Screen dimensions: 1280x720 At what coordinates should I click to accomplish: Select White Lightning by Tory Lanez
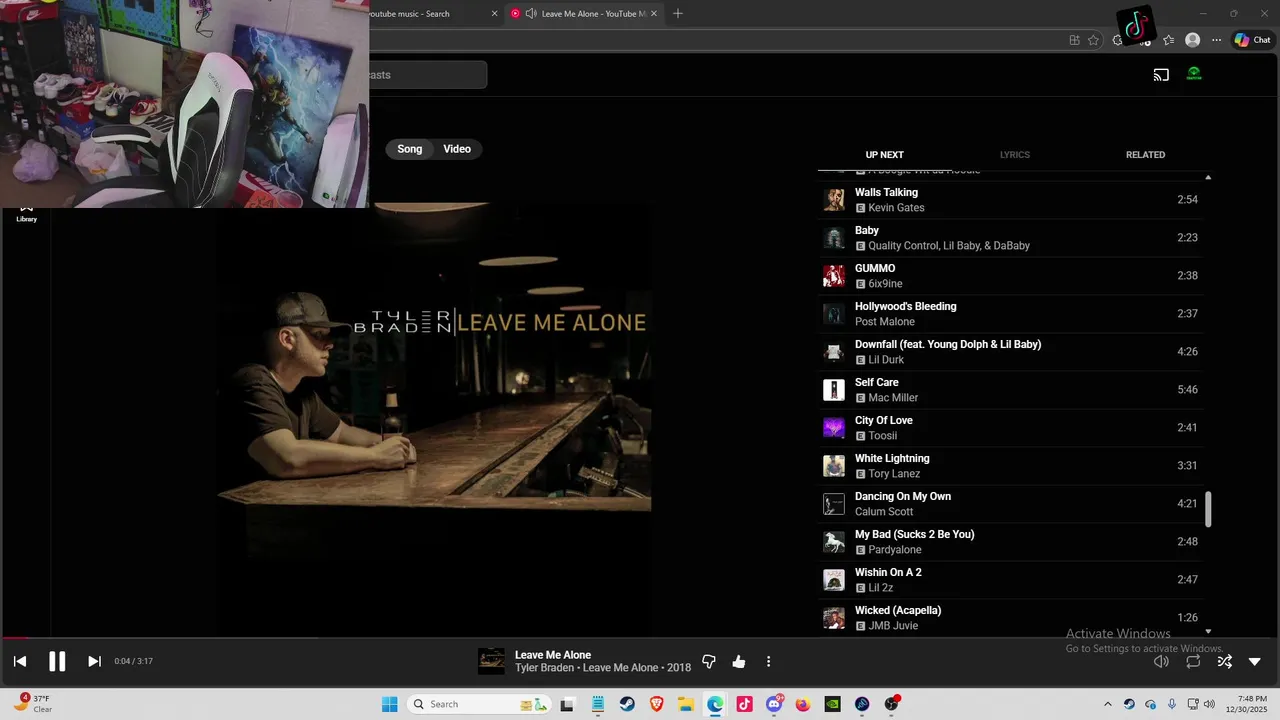coord(1012,466)
